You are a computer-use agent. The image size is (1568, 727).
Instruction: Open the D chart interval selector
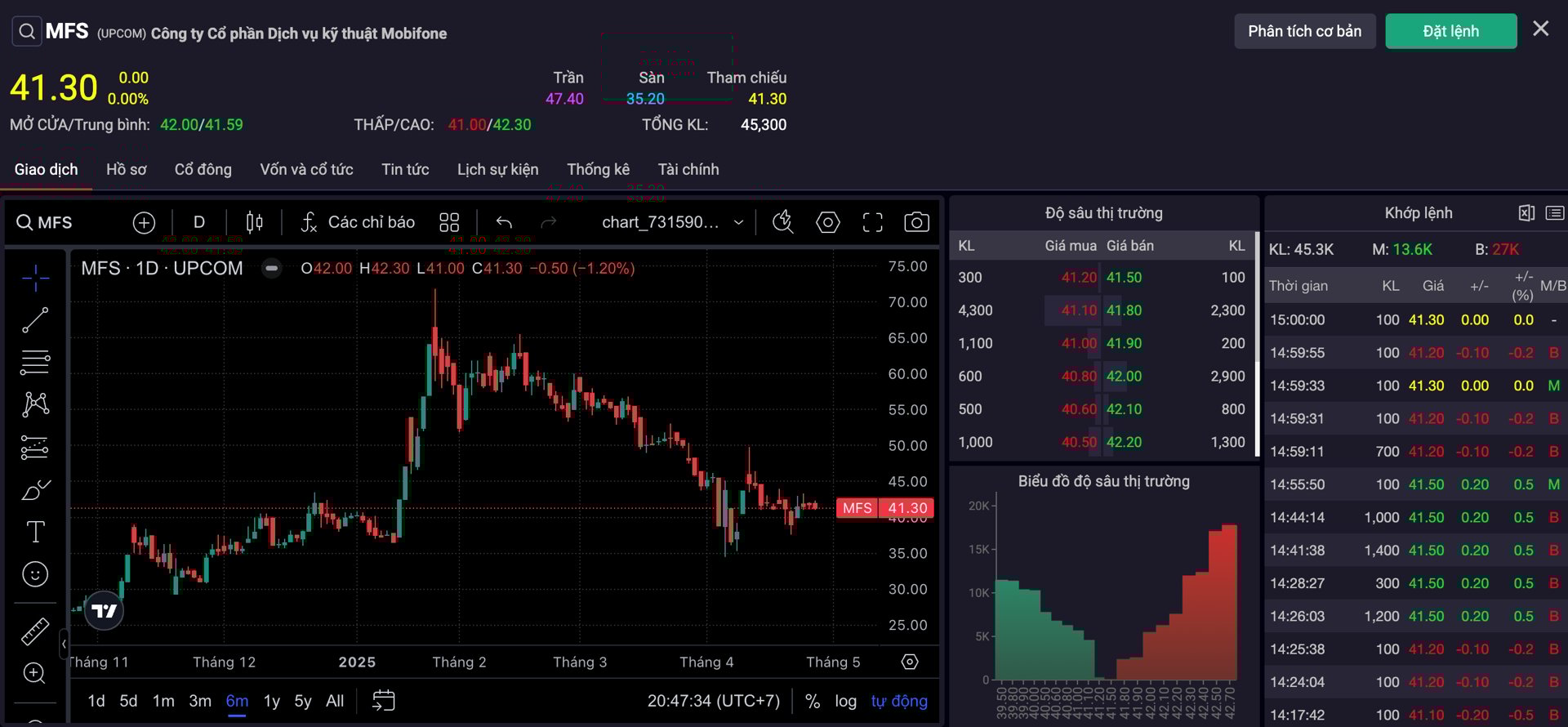pyautogui.click(x=199, y=222)
